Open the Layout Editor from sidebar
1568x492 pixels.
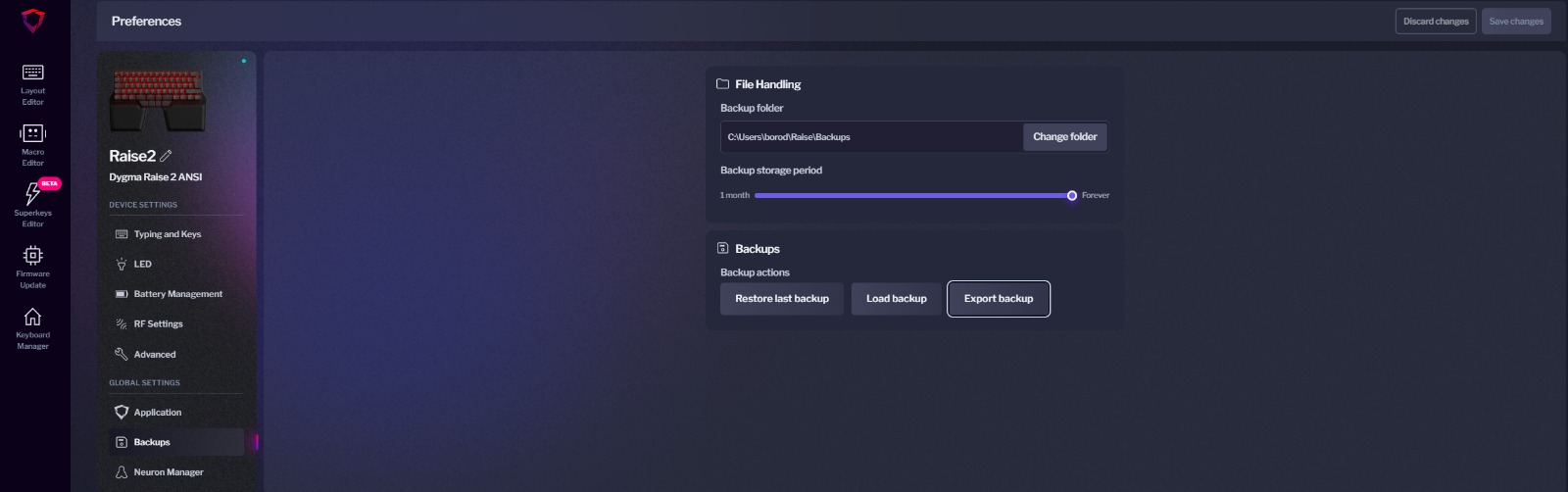pyautogui.click(x=32, y=84)
